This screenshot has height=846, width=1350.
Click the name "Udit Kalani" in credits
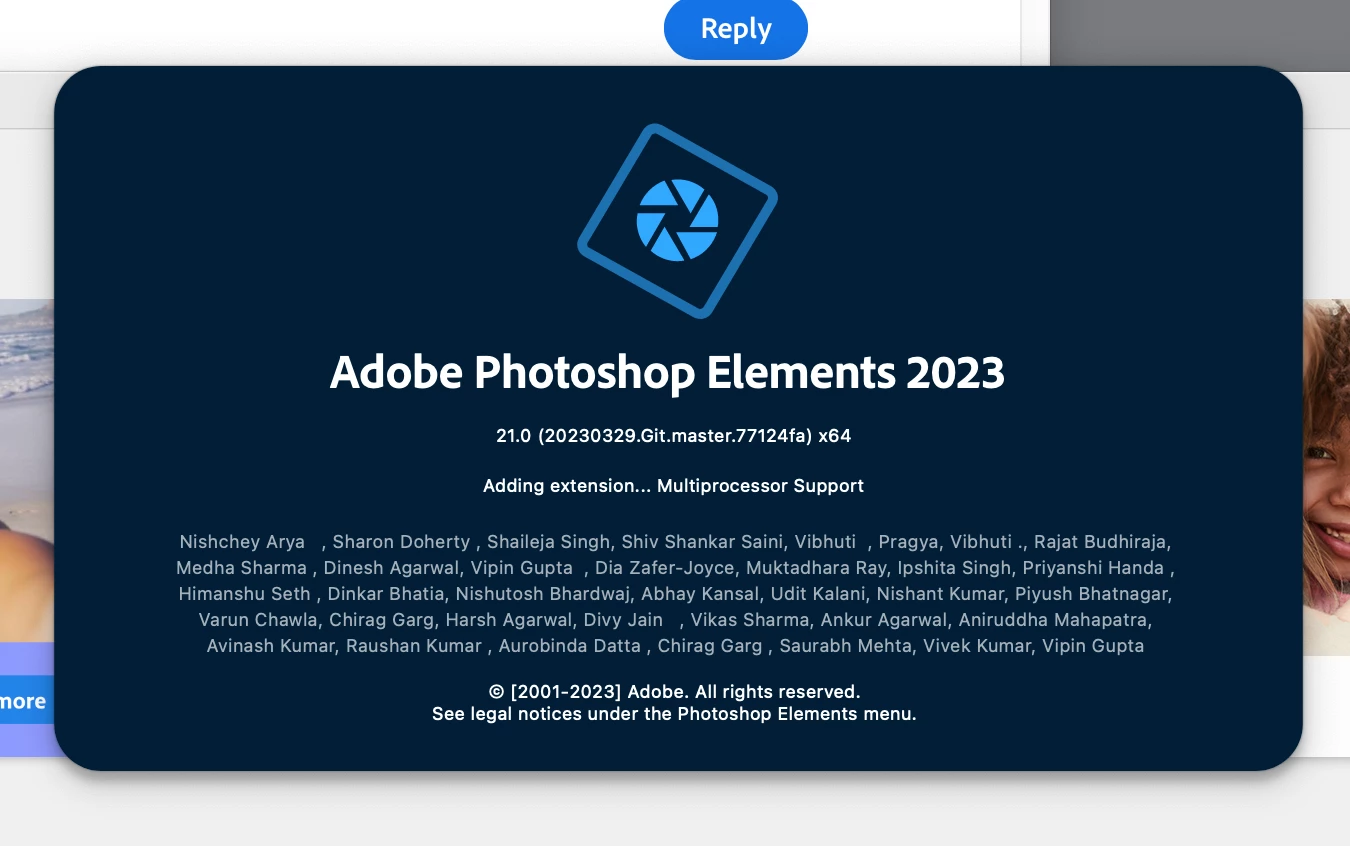point(817,594)
